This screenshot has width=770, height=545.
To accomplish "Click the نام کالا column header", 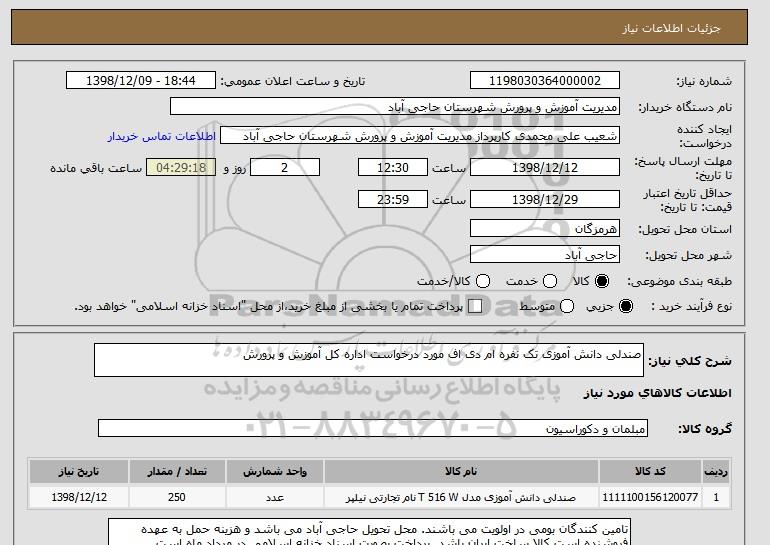I will 461,471.
